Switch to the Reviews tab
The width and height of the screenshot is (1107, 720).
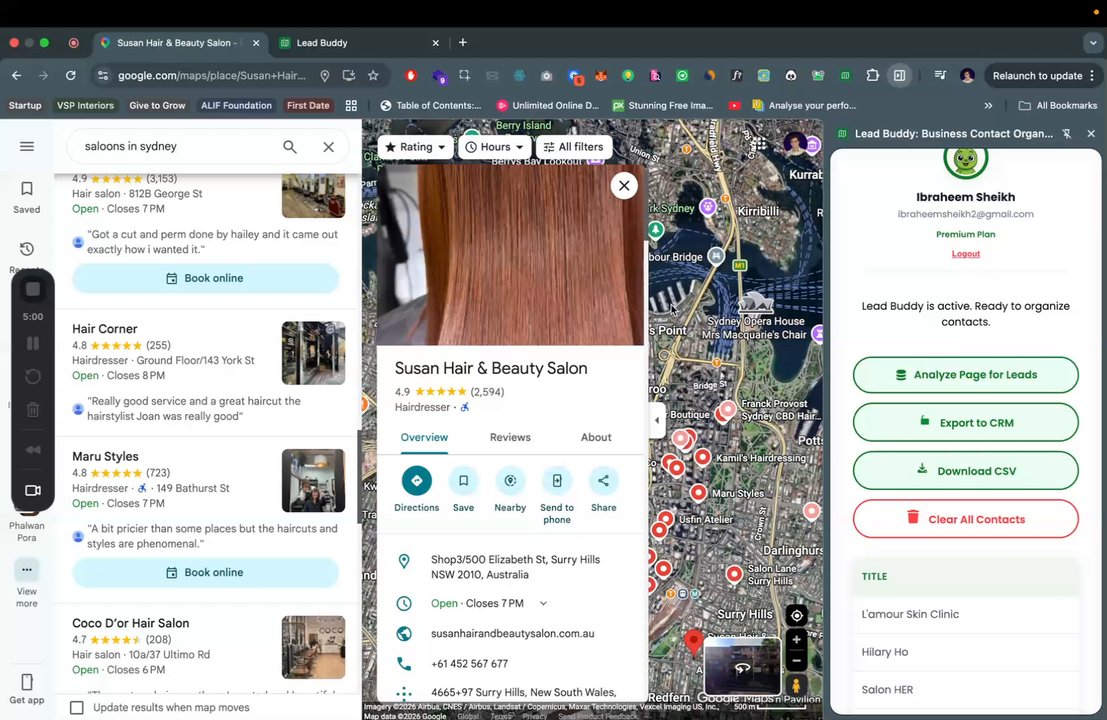[x=510, y=438]
